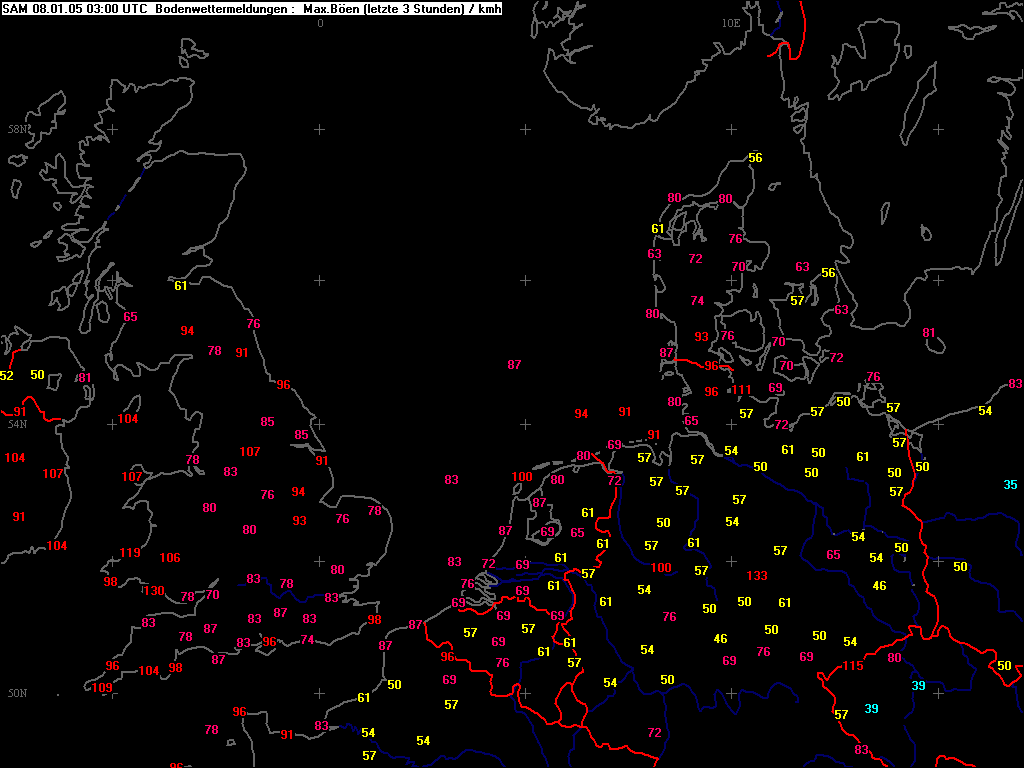Screen dimensions: 1024x768
Task: Select the lone 87 value in the North Sea
Action: tap(515, 364)
